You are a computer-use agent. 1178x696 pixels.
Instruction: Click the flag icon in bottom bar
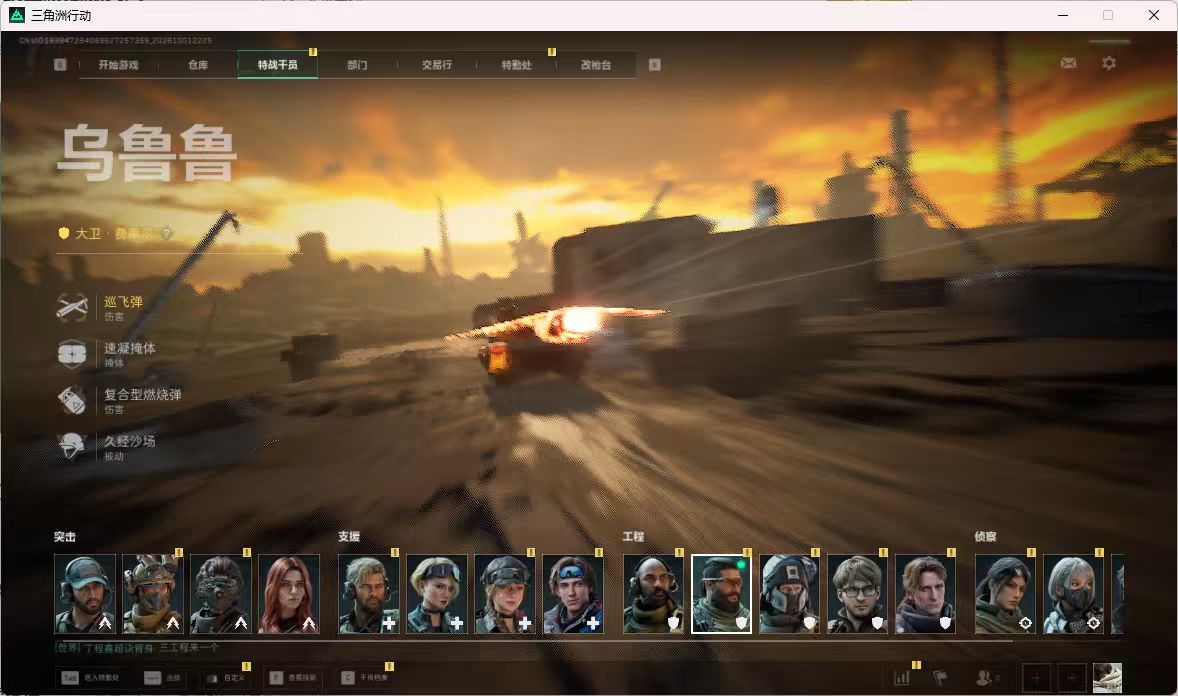[940, 678]
